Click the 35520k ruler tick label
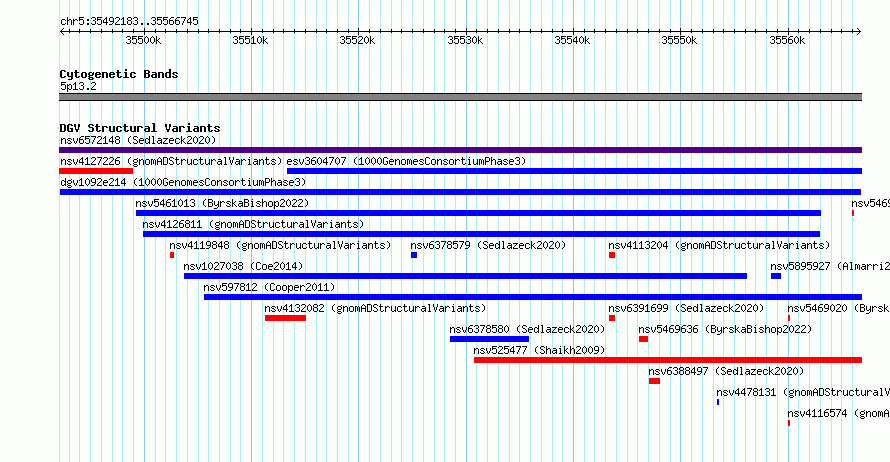This screenshot has height=462, width=890. 357,41
